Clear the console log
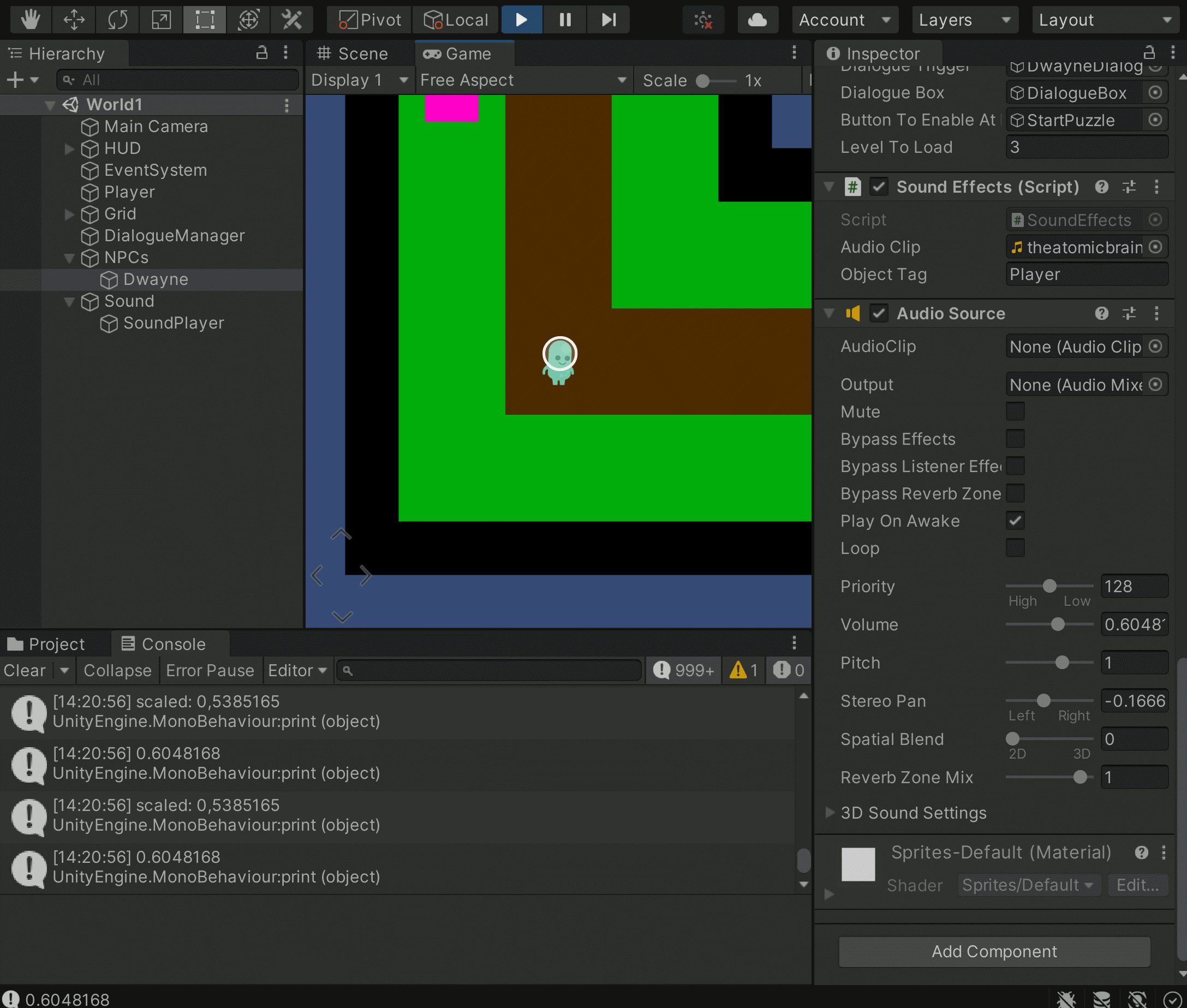The width and height of the screenshot is (1187, 1008). 25,670
